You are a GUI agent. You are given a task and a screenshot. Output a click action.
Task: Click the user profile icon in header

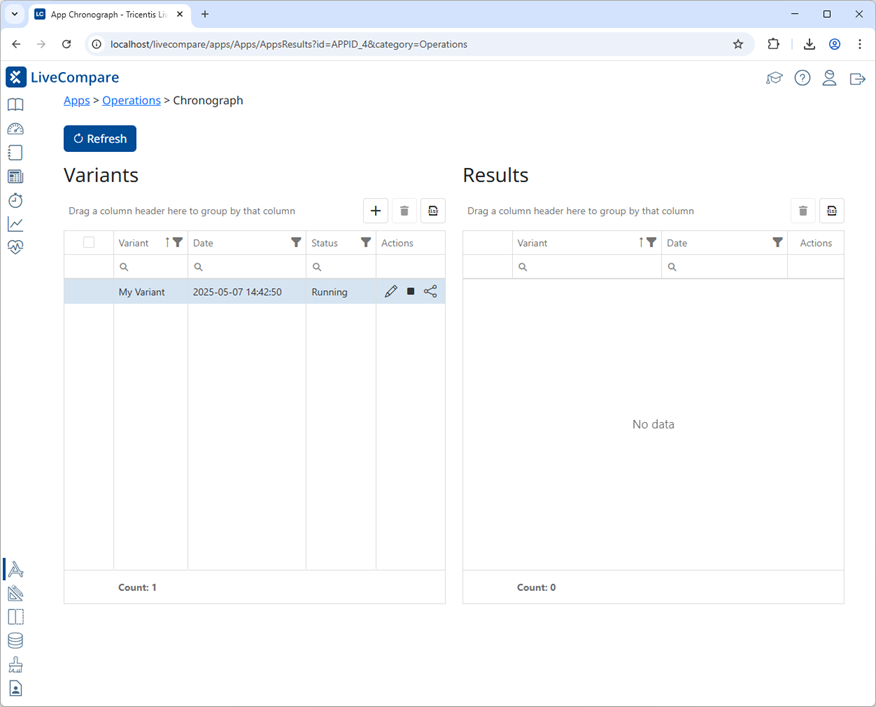point(829,78)
